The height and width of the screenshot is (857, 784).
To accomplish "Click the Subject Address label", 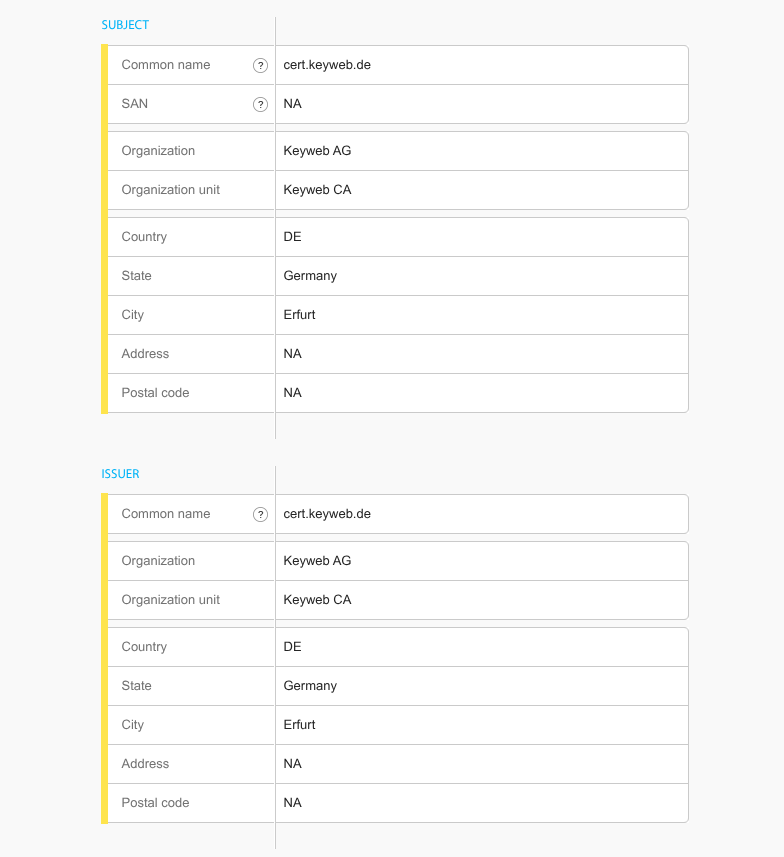I will click(x=145, y=354).
